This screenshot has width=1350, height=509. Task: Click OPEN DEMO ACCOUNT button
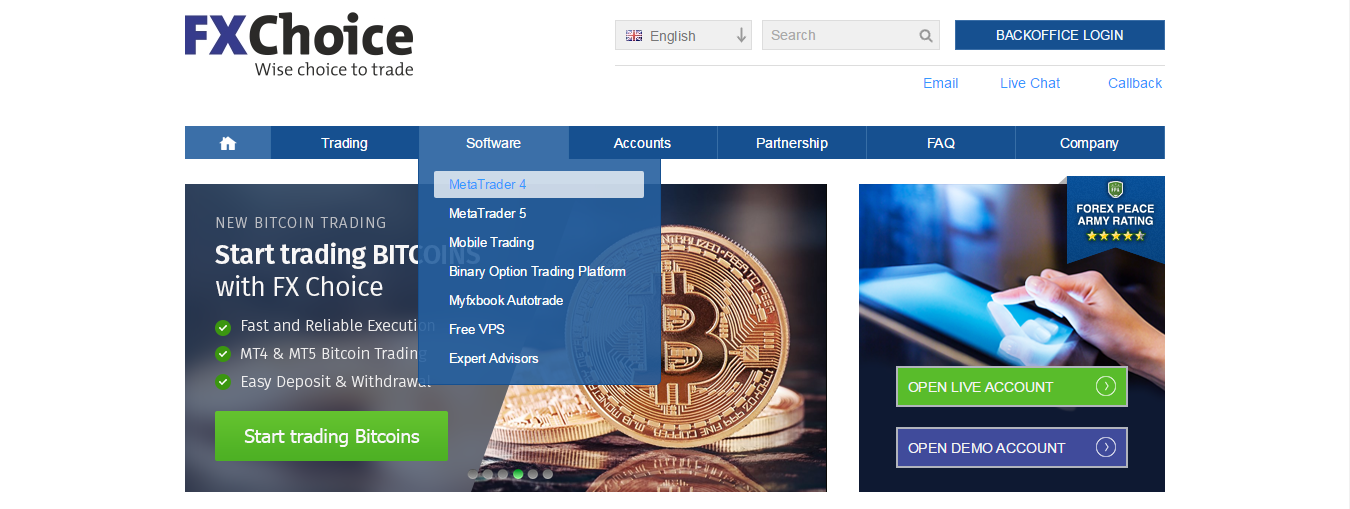click(1012, 448)
